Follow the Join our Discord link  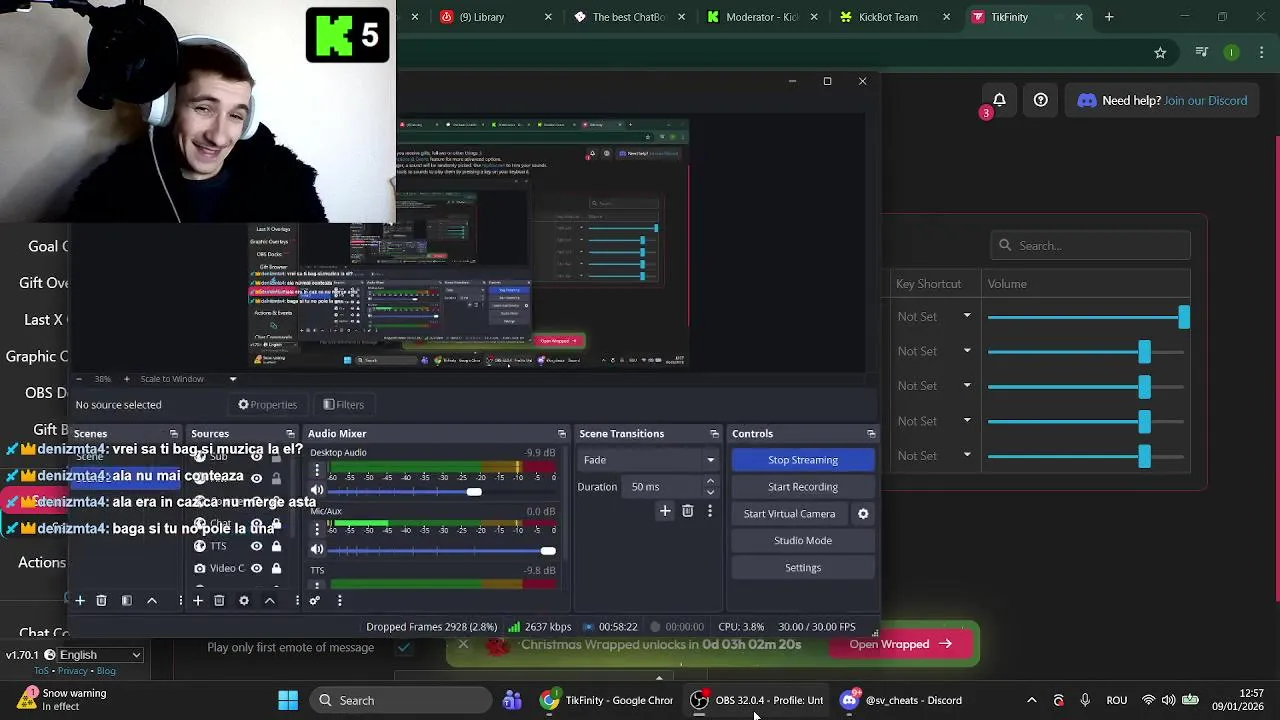pos(1205,101)
